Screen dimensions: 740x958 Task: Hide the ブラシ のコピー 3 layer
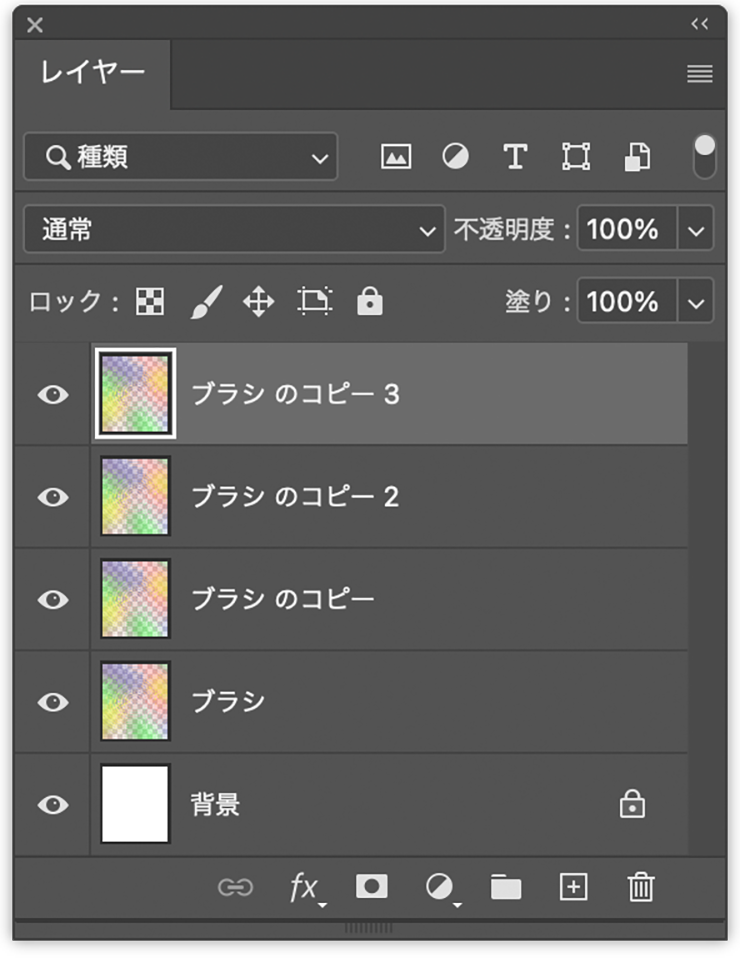pos(52,395)
